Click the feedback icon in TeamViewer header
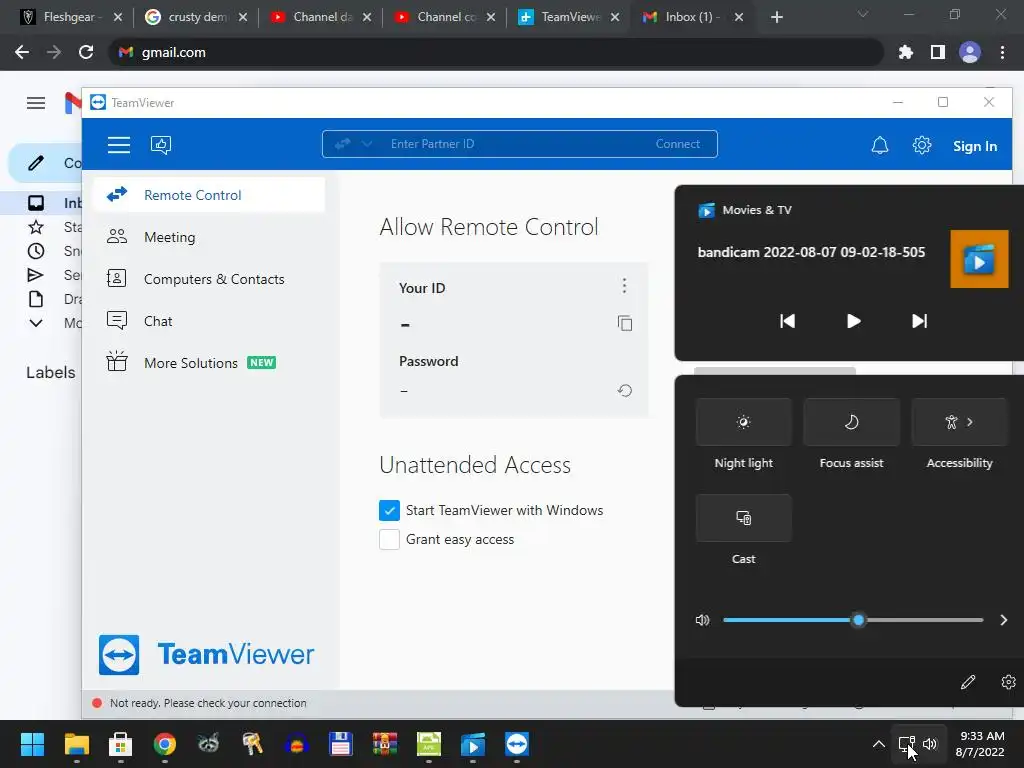This screenshot has height=768, width=1024. click(x=161, y=144)
